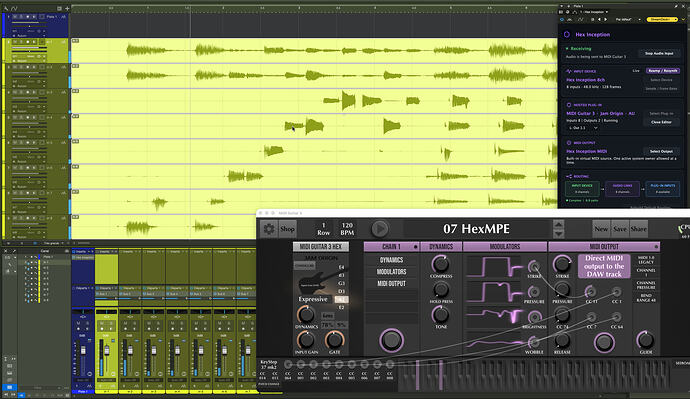
Task: Open the MIDI OUTPUT panel header
Action: tap(604, 247)
